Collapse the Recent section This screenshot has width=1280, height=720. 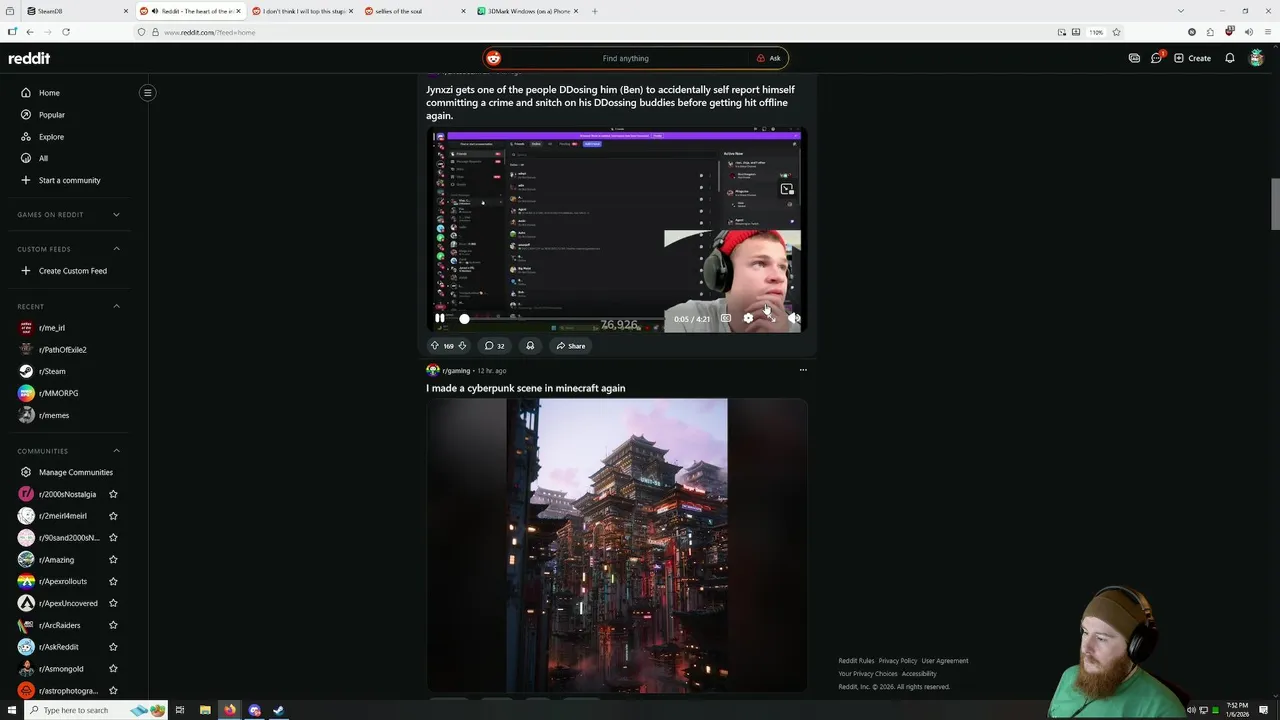tap(116, 306)
